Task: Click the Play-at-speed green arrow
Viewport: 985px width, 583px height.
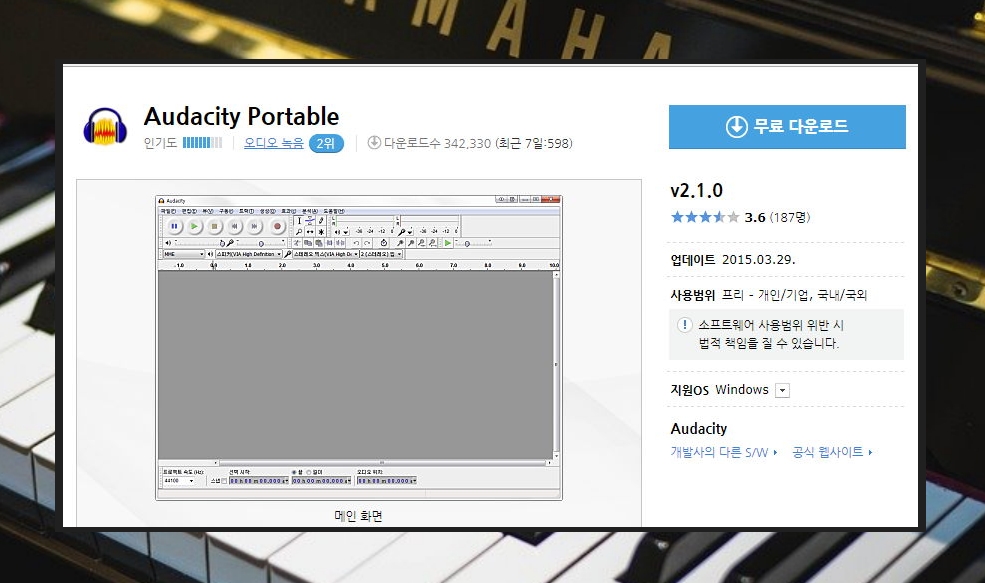Action: click(448, 243)
